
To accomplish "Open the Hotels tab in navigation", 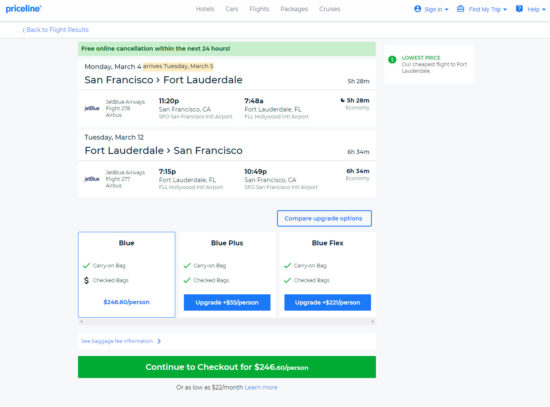I will coord(205,9).
